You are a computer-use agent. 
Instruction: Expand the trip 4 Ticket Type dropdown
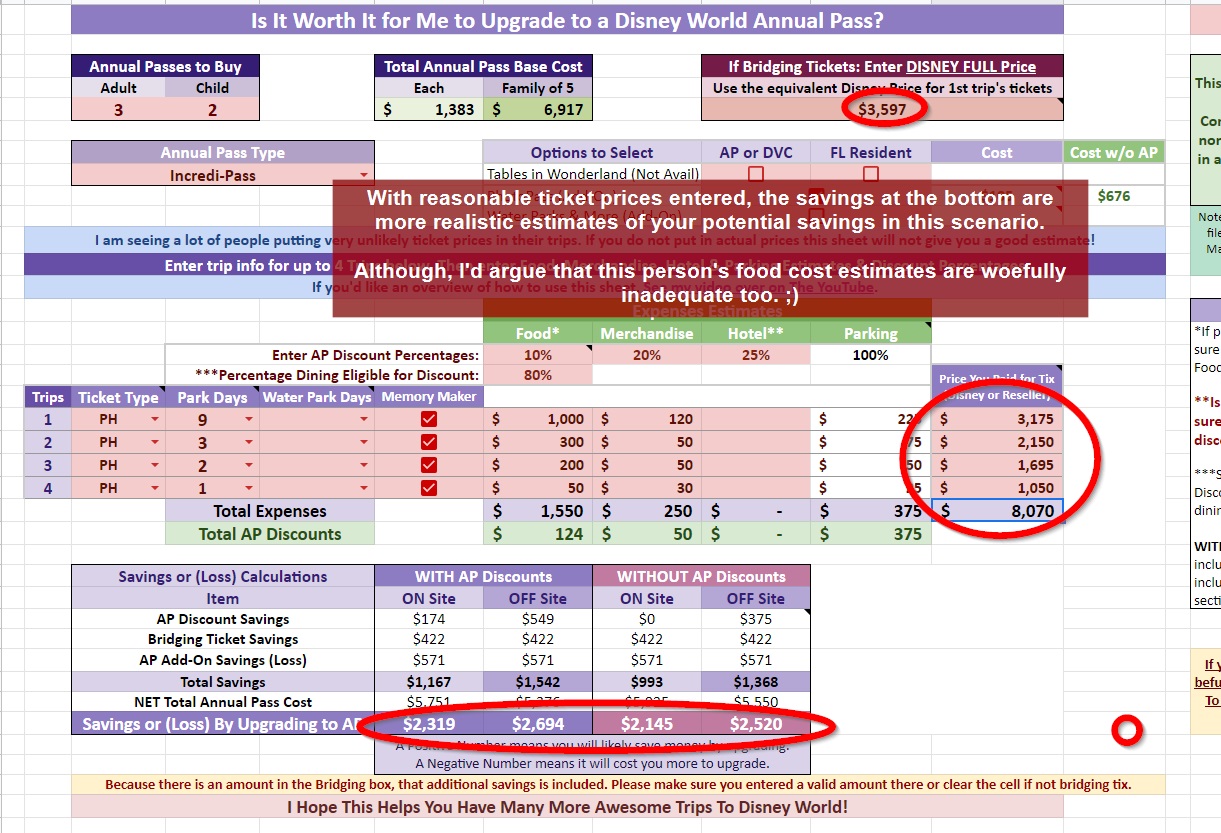(155, 488)
